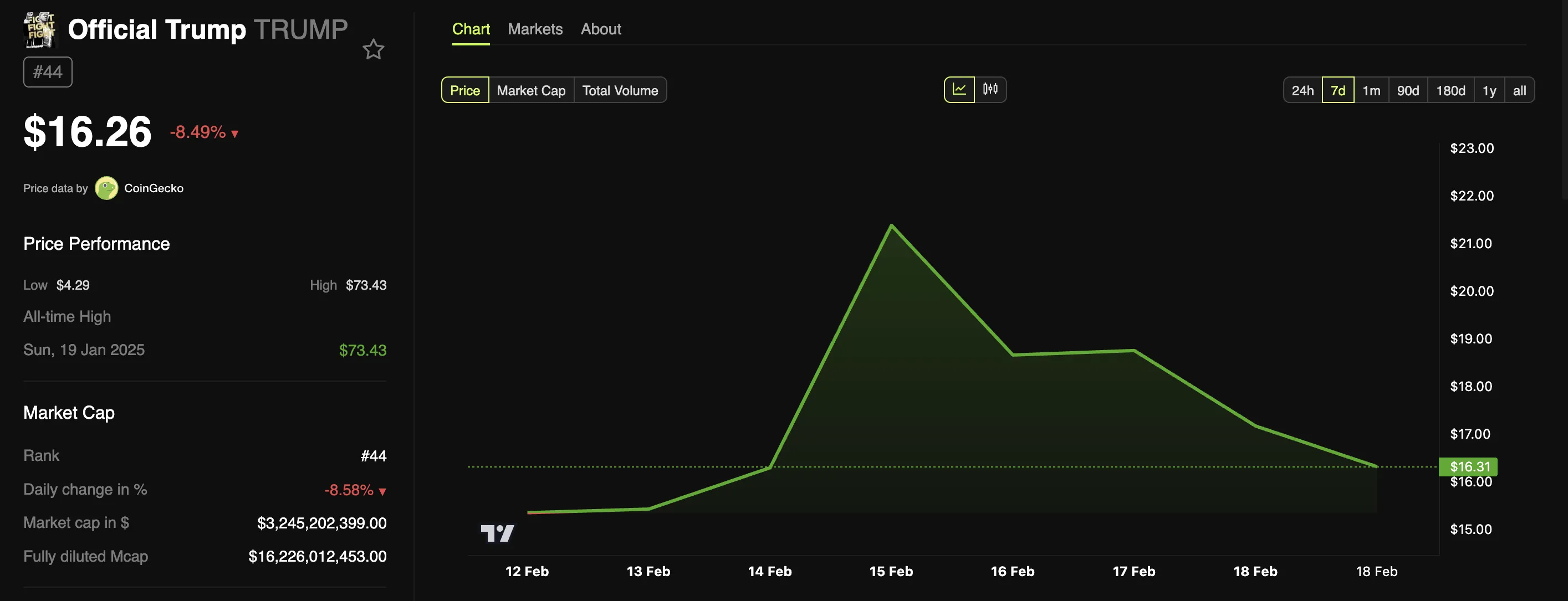Switch to candlestick chart icon

990,89
